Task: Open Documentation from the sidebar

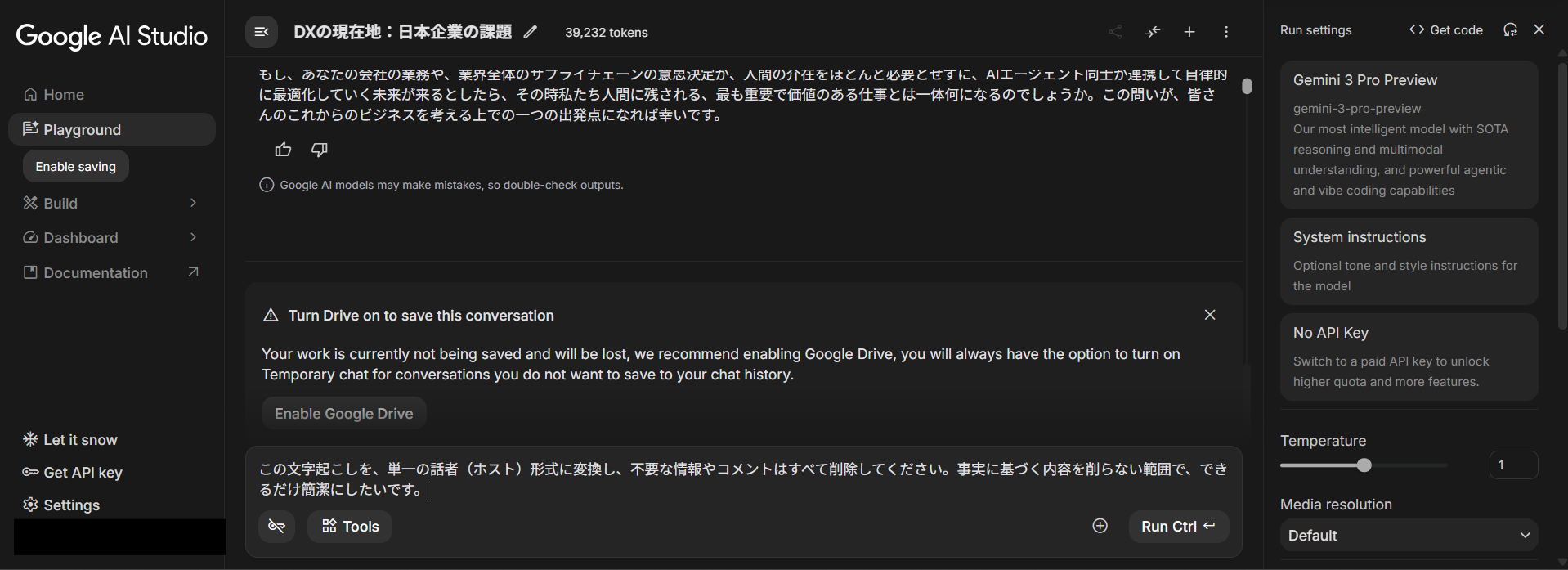Action: 95,273
